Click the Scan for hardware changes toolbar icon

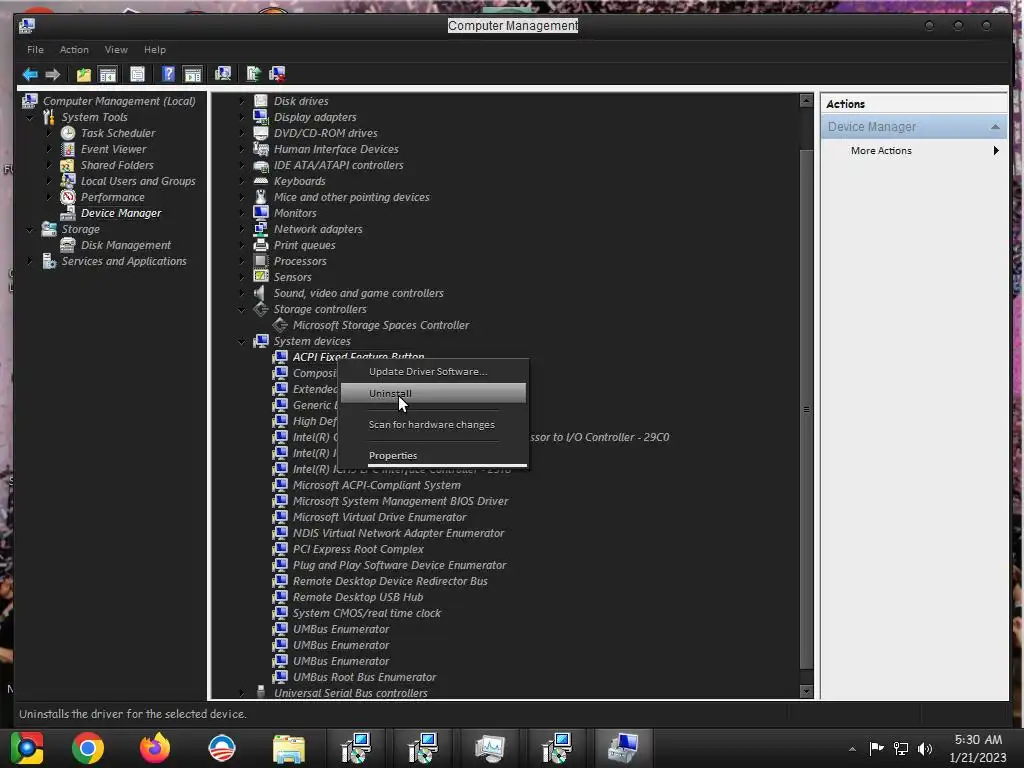(223, 74)
